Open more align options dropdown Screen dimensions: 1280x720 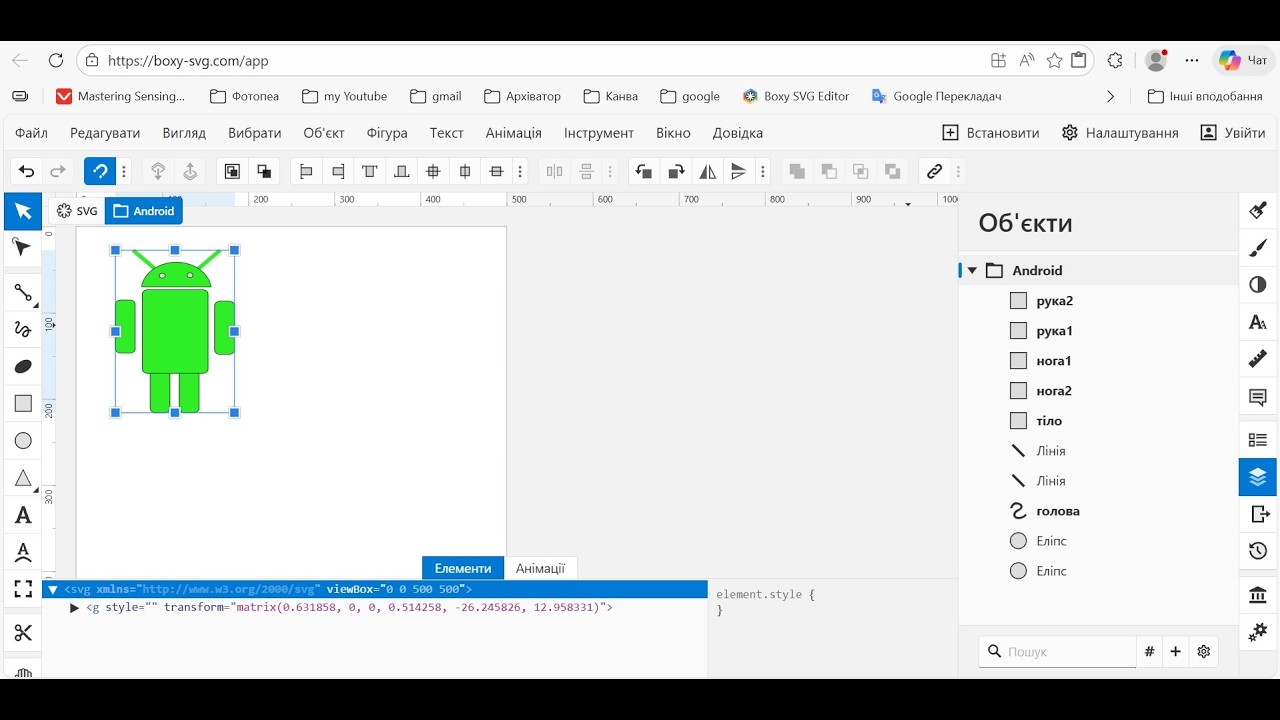coord(520,172)
